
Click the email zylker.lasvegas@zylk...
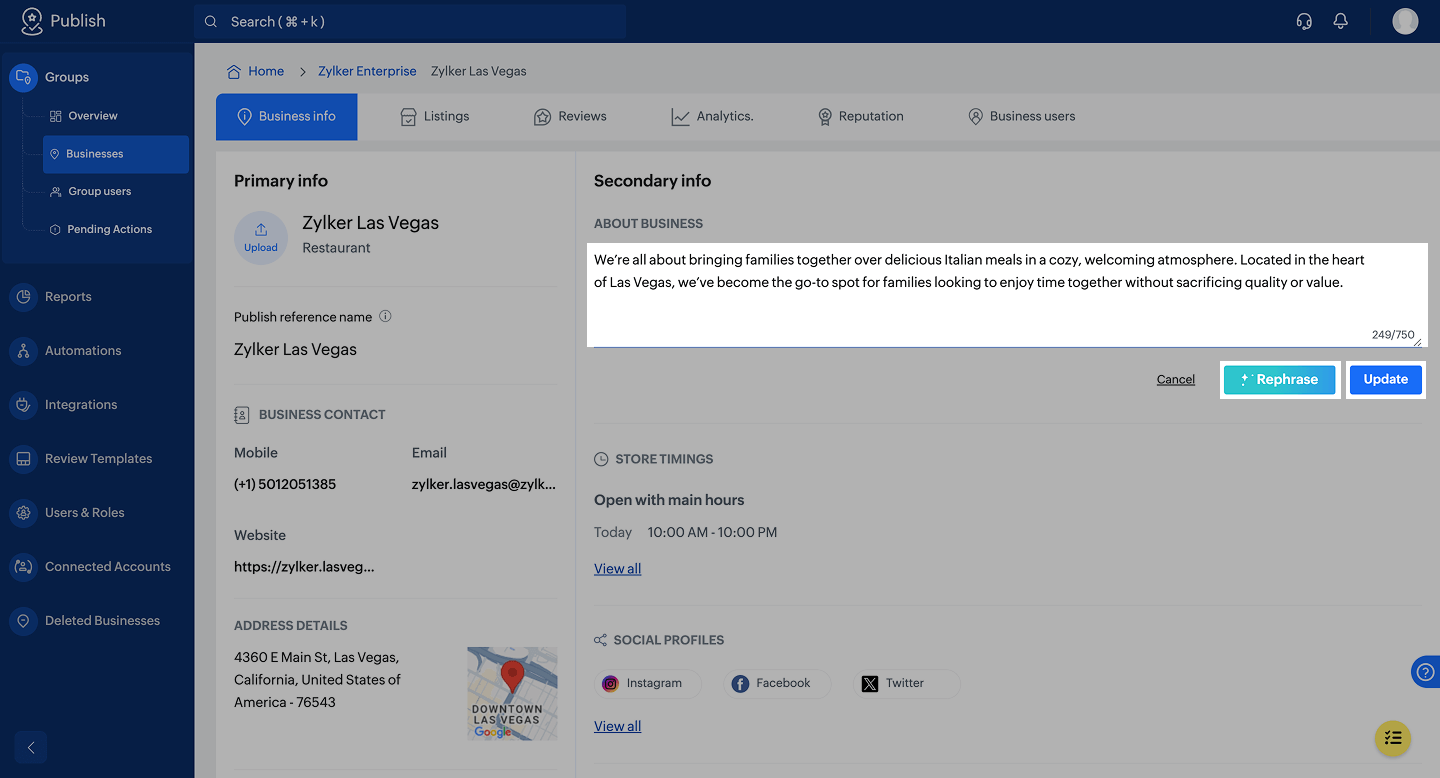pyautogui.click(x=483, y=485)
